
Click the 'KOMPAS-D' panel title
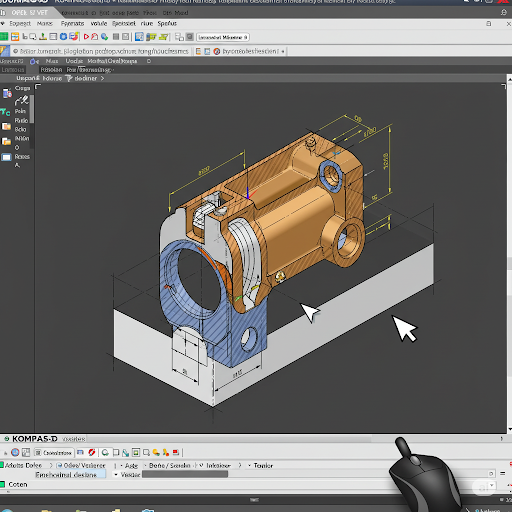[35, 439]
